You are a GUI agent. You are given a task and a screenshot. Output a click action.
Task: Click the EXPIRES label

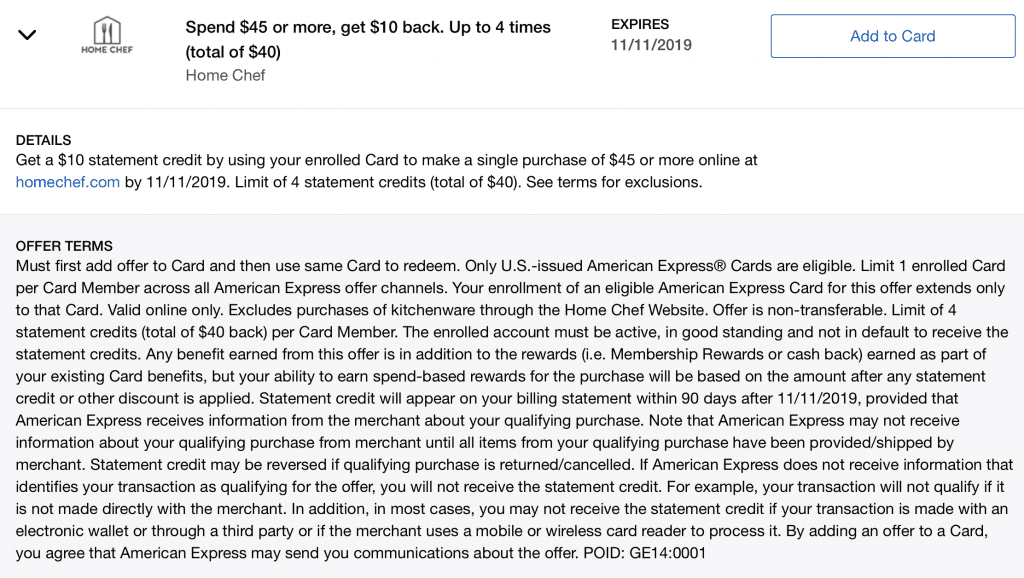(x=640, y=24)
